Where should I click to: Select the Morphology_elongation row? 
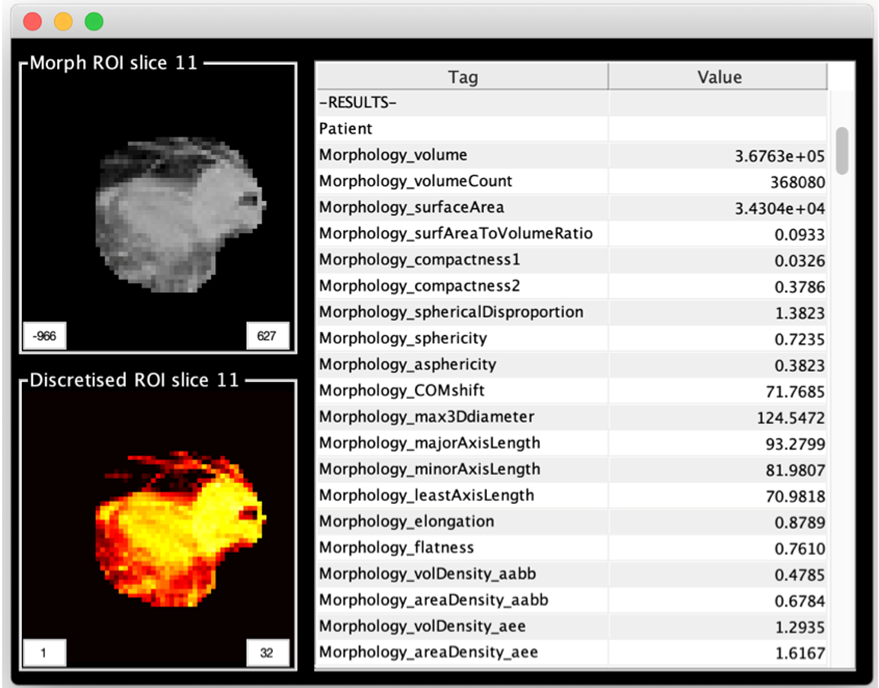572,521
